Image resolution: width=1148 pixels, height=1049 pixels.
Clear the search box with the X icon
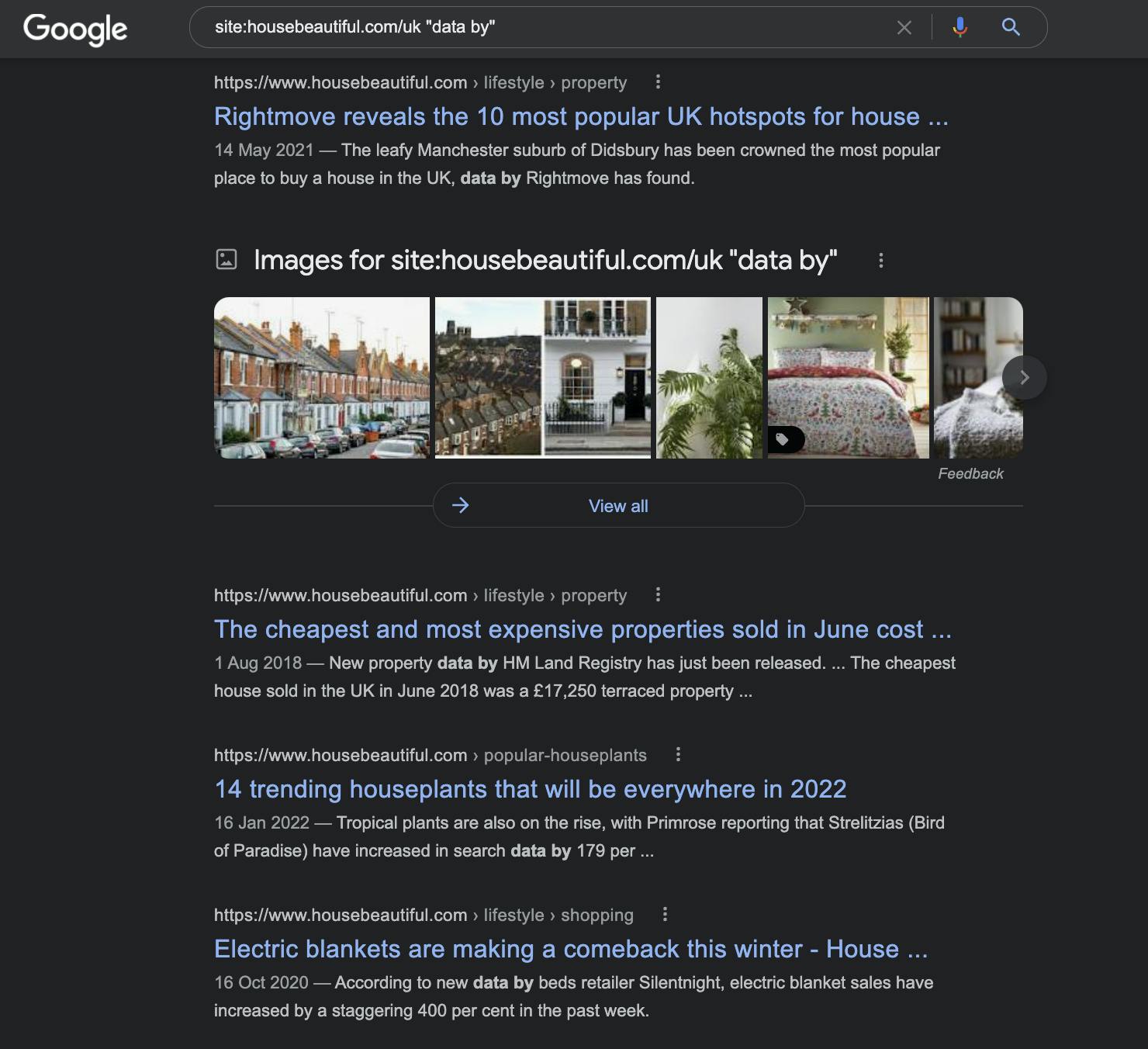(x=904, y=28)
